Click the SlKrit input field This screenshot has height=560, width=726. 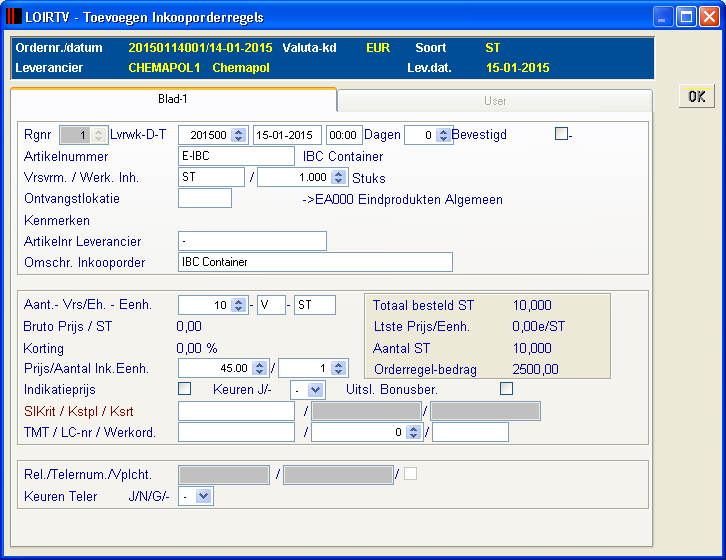pos(236,411)
